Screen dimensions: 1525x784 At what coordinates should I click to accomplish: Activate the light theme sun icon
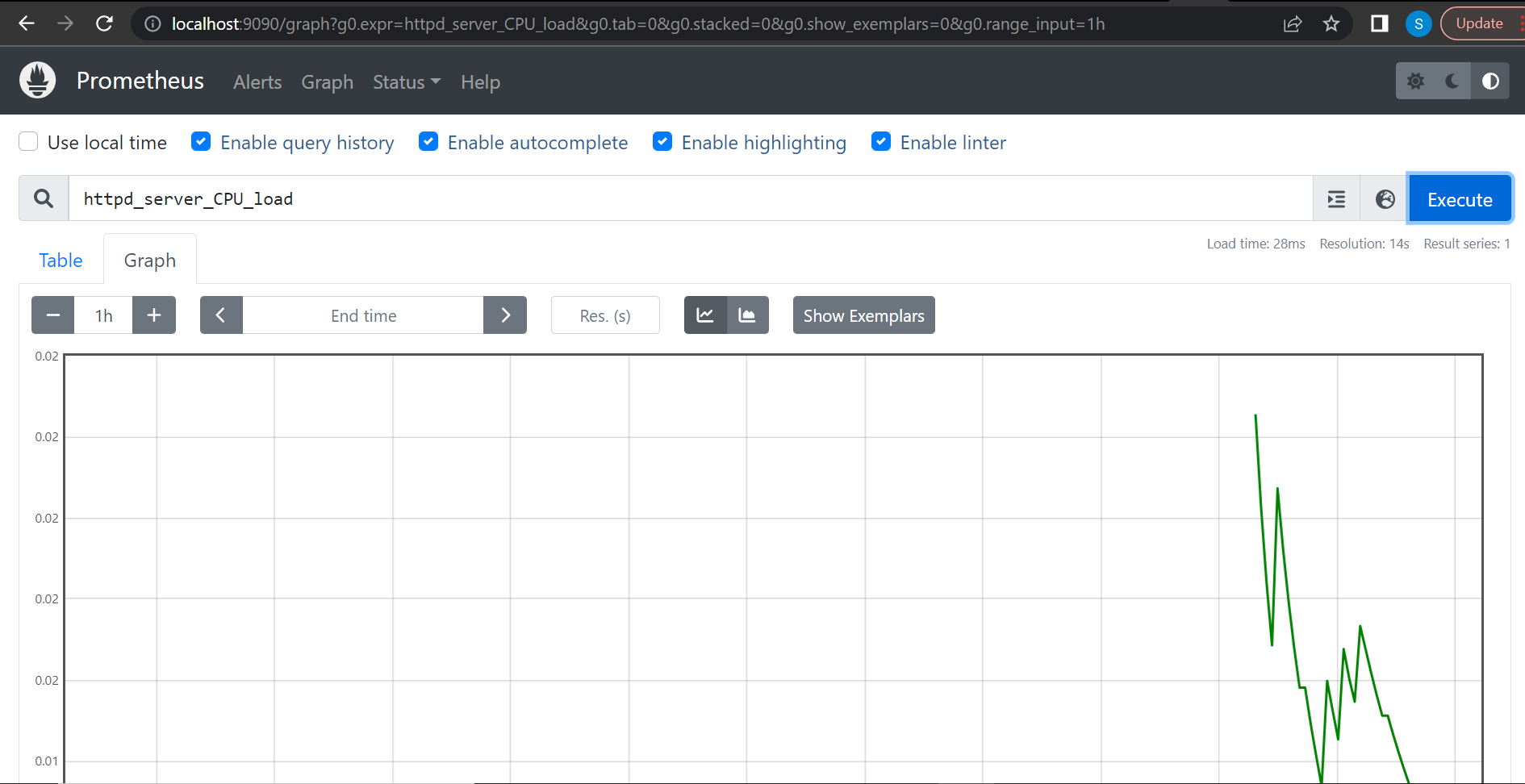point(1416,81)
